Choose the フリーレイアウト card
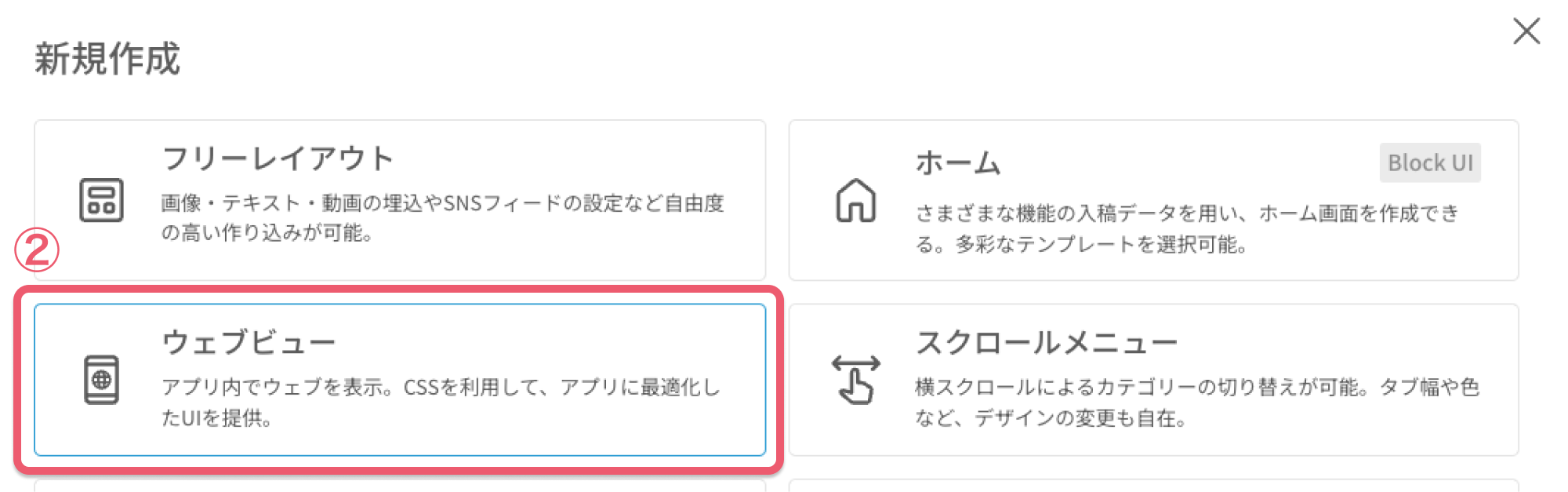This screenshot has height=492, width=1568. 400,200
